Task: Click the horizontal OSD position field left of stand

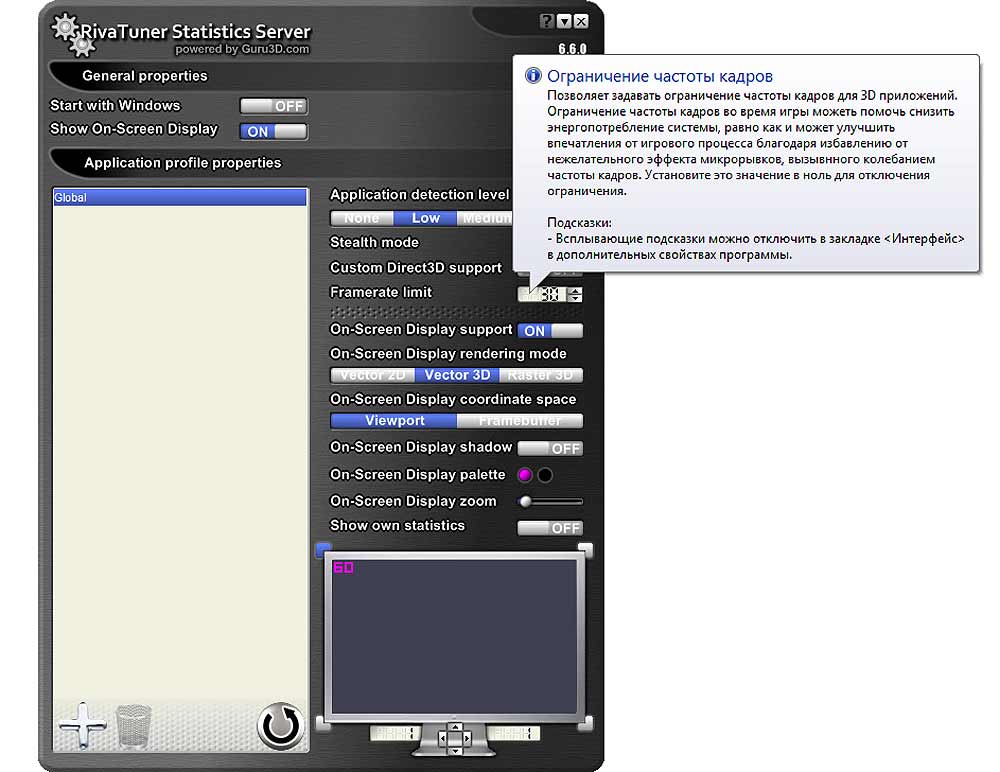Action: (x=395, y=734)
